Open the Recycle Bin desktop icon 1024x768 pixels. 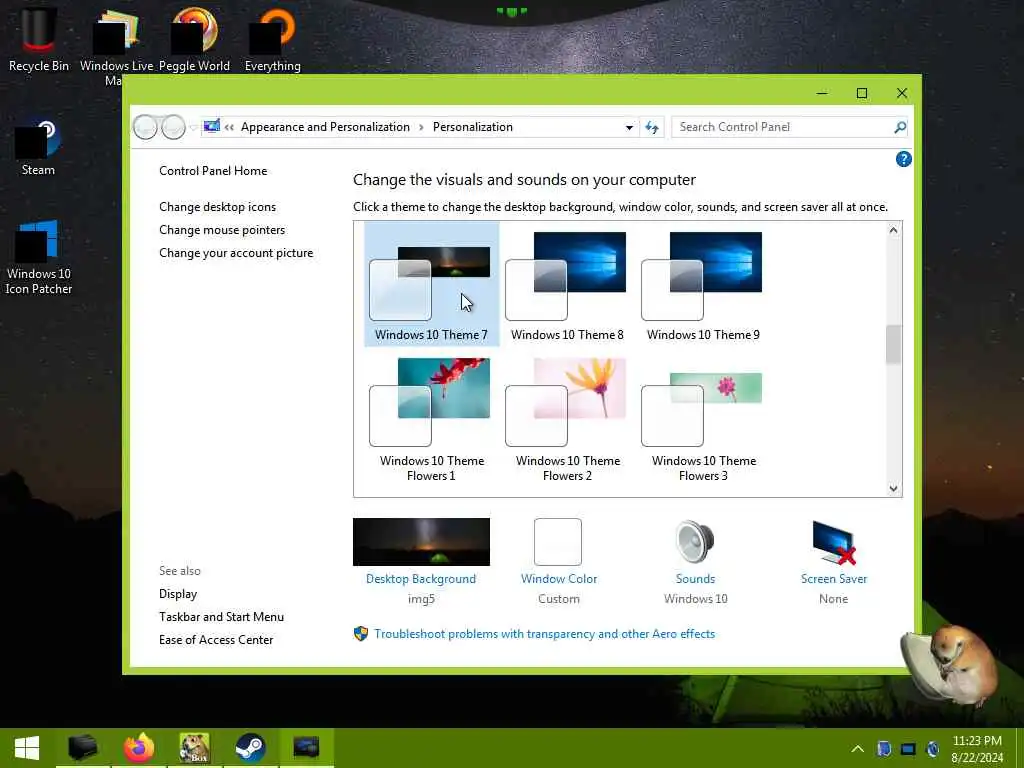click(x=38, y=39)
